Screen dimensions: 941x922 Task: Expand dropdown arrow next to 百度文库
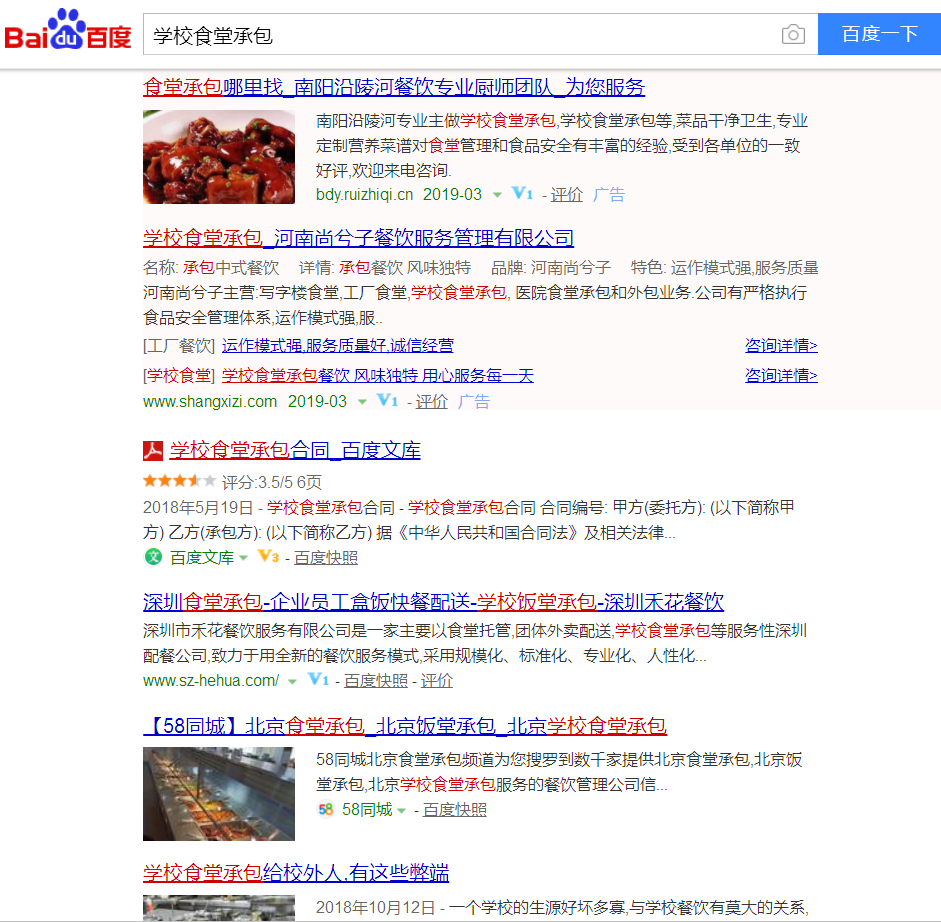pyautogui.click(x=243, y=558)
